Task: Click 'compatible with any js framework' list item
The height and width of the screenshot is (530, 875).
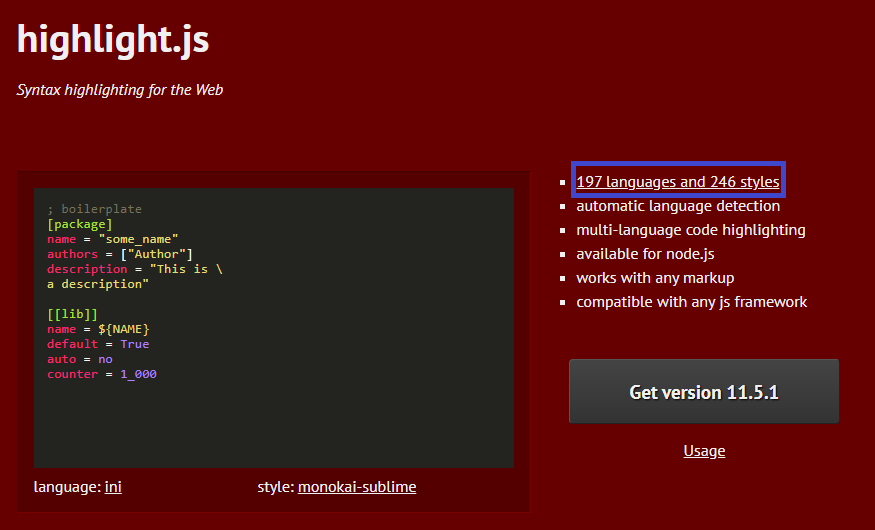Action: [x=691, y=302]
